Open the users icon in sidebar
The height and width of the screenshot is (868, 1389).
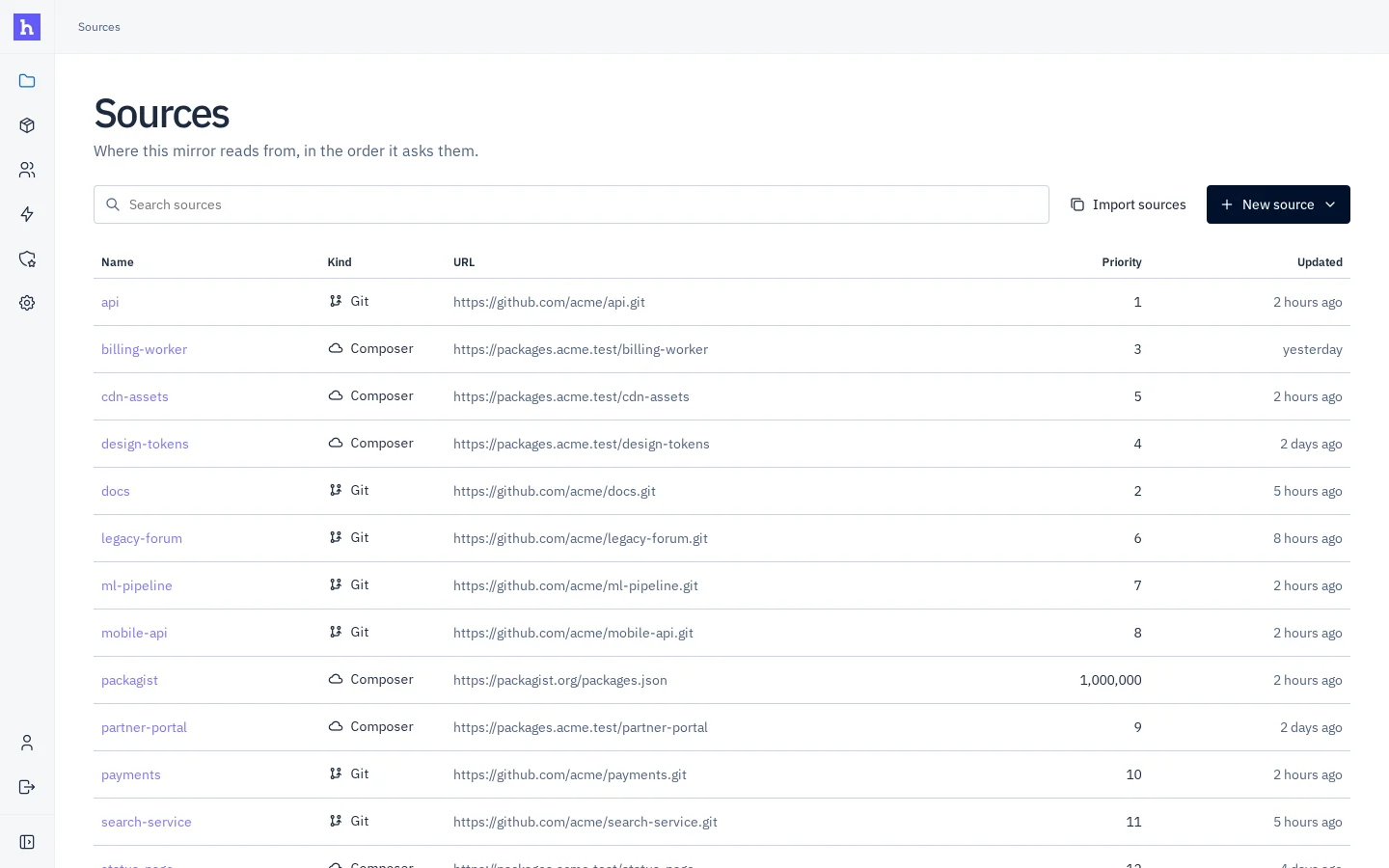click(x=27, y=170)
